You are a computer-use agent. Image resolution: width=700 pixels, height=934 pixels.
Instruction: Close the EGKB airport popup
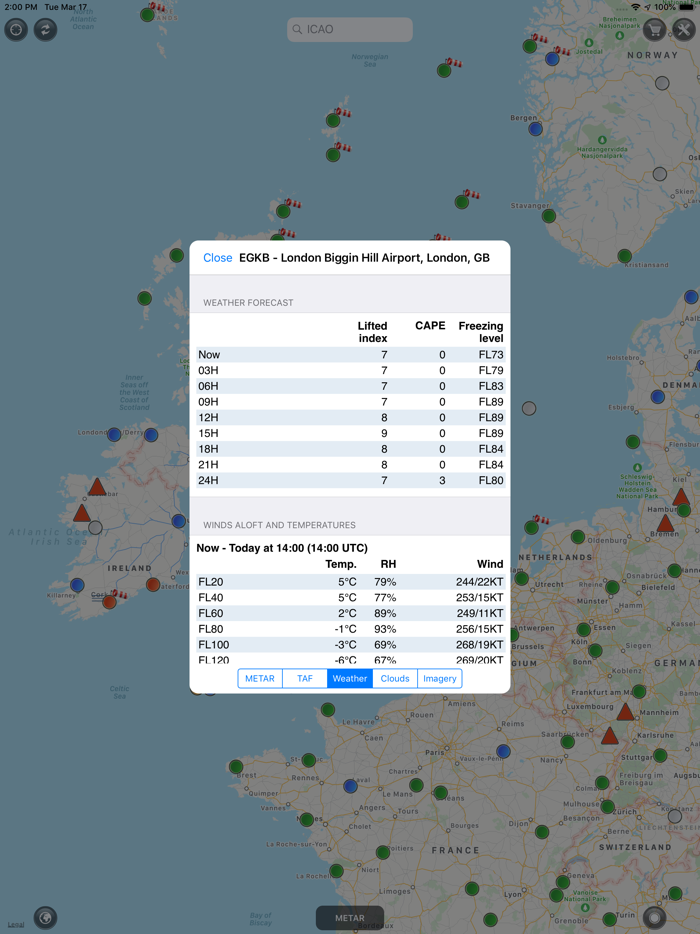[x=217, y=258]
